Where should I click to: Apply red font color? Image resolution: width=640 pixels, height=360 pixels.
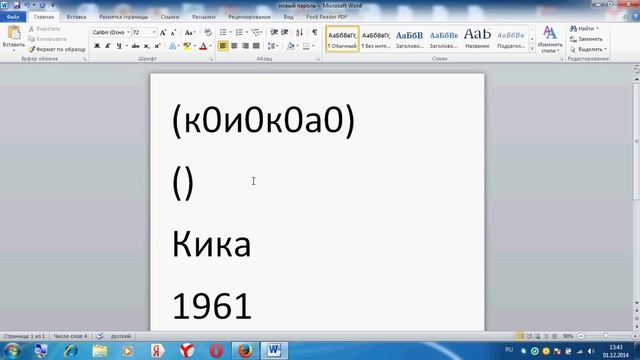pyautogui.click(x=203, y=46)
